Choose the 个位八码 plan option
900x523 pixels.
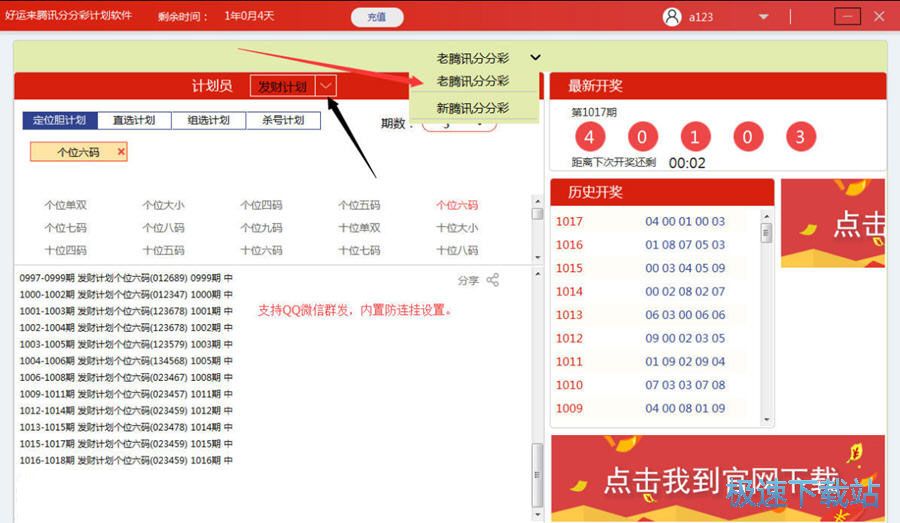[x=164, y=228]
